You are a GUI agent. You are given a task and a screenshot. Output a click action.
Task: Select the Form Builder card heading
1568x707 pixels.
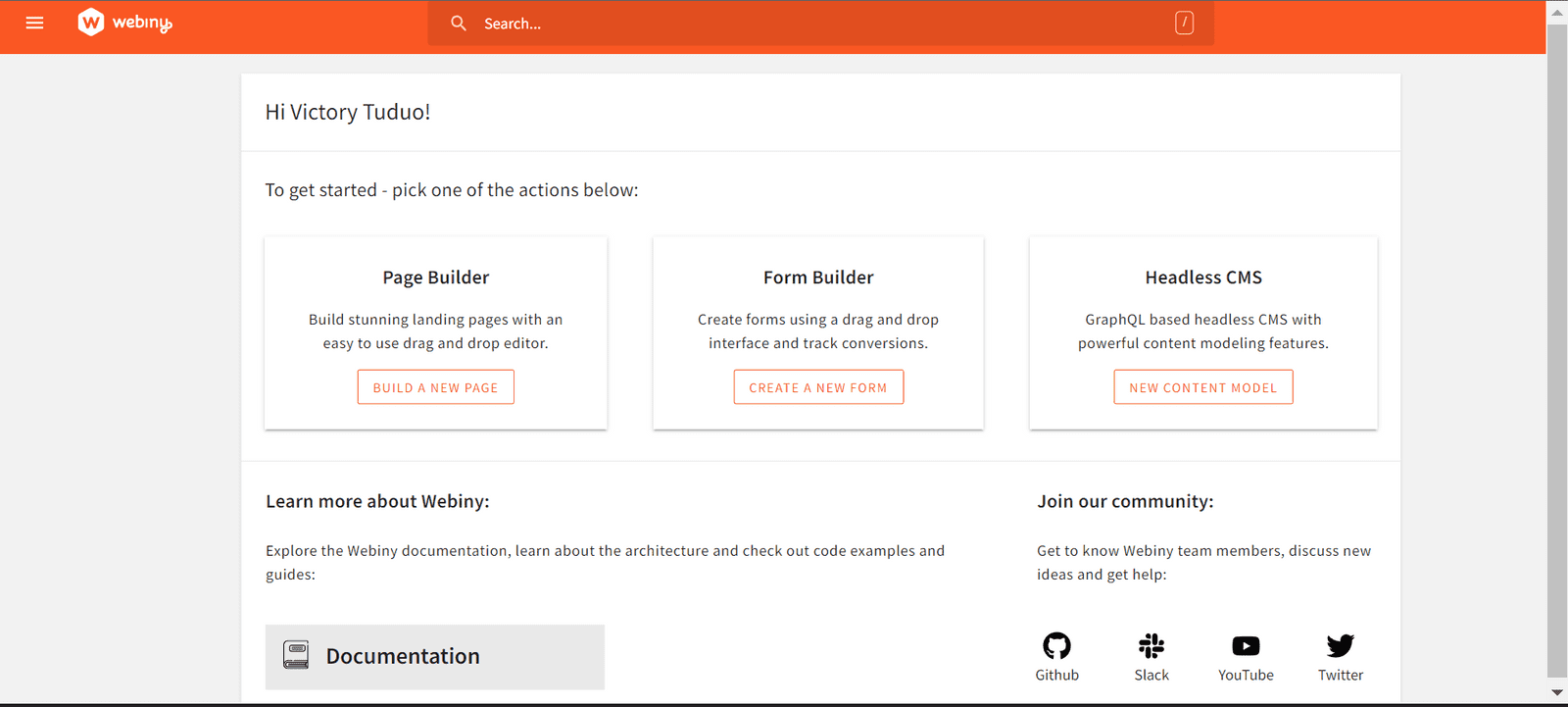coord(818,278)
